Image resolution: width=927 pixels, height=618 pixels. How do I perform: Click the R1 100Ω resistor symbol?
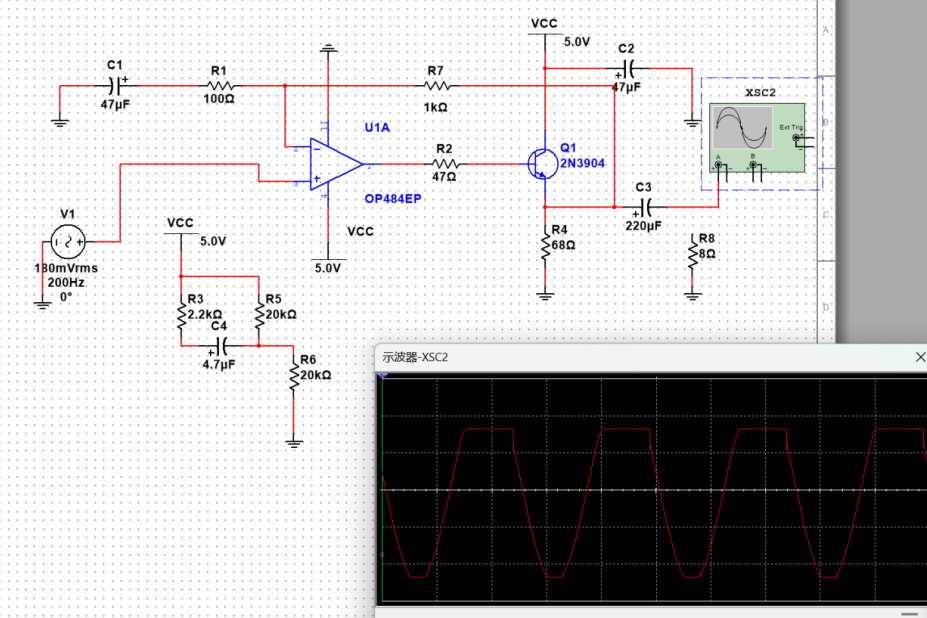click(x=220, y=86)
